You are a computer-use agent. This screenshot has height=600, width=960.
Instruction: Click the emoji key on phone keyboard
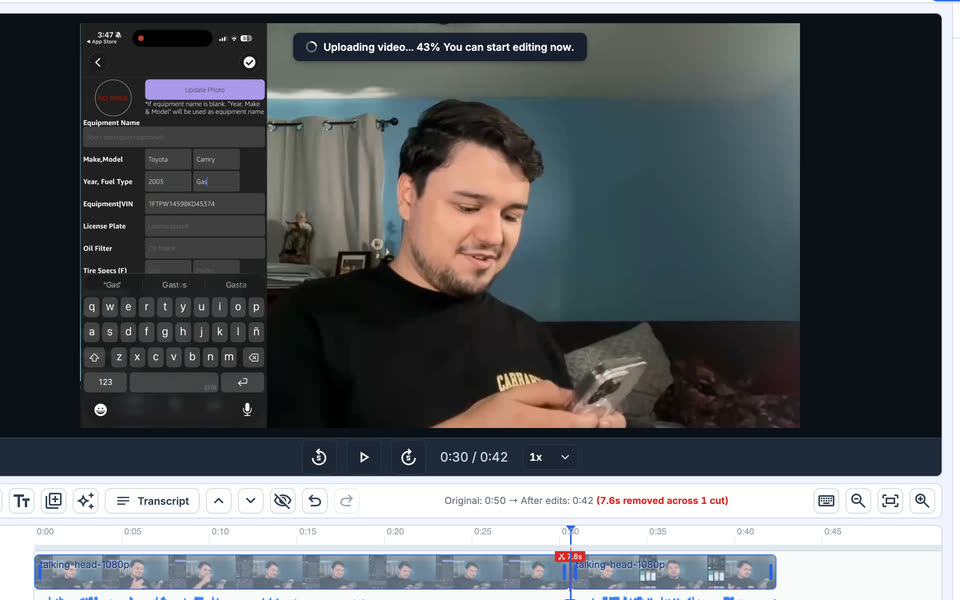point(100,410)
